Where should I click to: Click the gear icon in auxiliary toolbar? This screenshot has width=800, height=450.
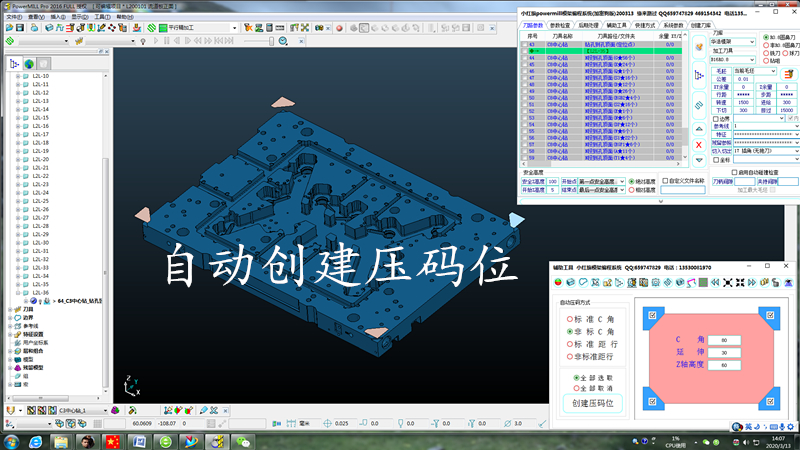point(656,282)
